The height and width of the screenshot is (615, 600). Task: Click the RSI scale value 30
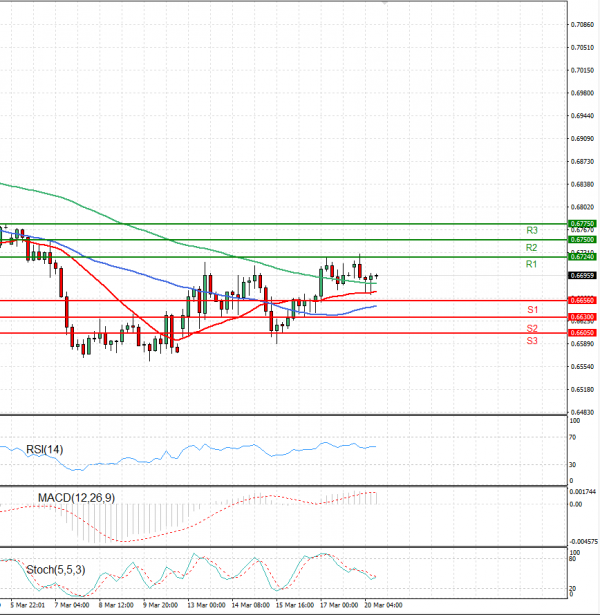point(573,465)
